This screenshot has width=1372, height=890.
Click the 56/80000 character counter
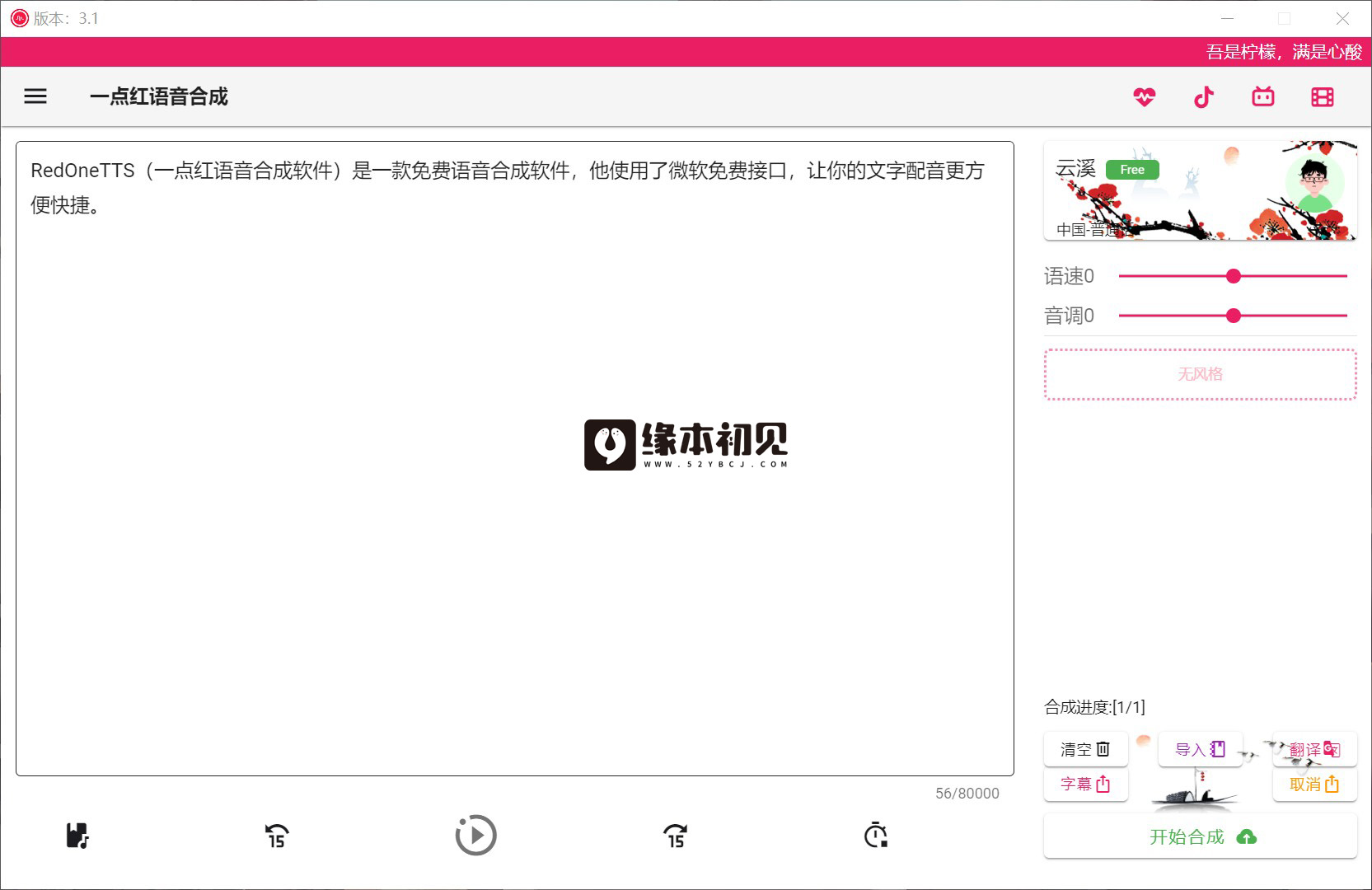pyautogui.click(x=967, y=793)
